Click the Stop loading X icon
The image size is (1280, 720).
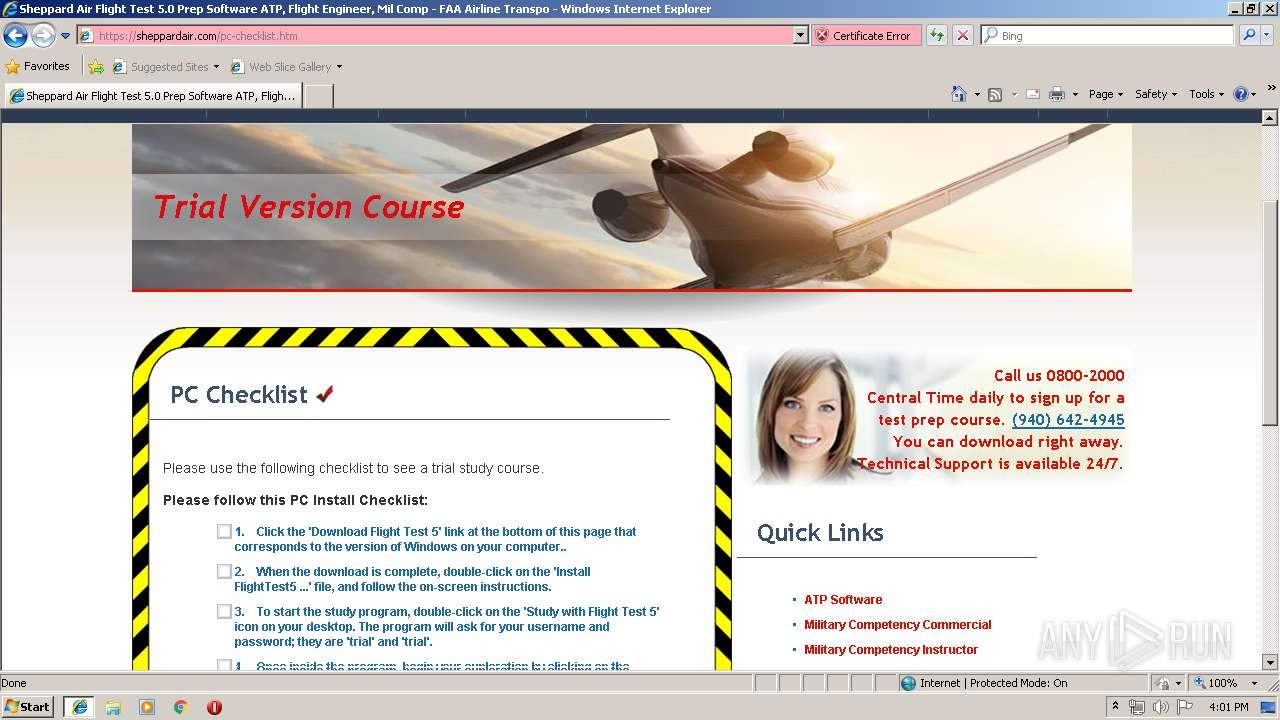(x=963, y=35)
